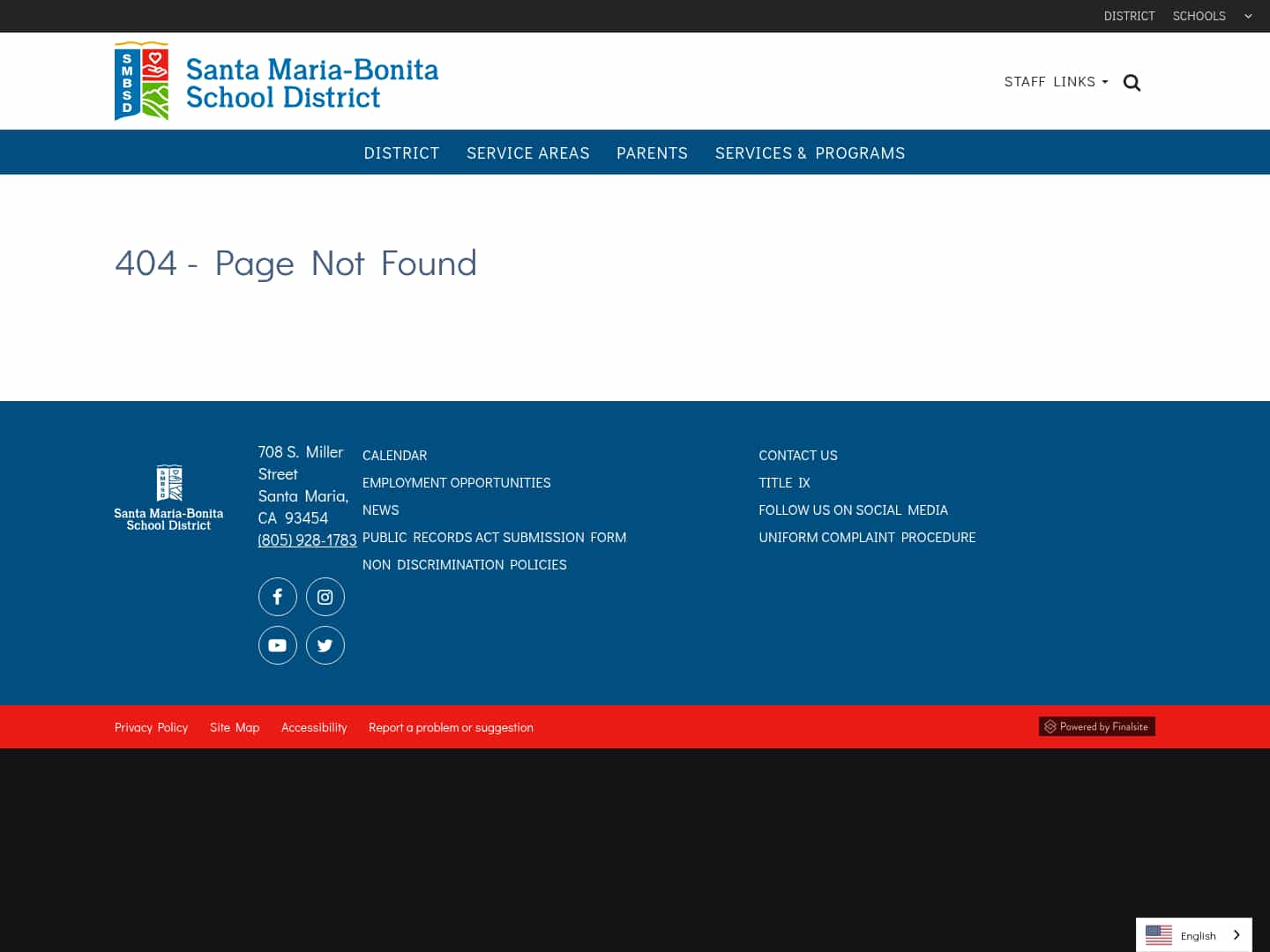This screenshot has height=952, width=1270.
Task: Expand the SCHOOLS dropdown chevron
Action: [1248, 16]
